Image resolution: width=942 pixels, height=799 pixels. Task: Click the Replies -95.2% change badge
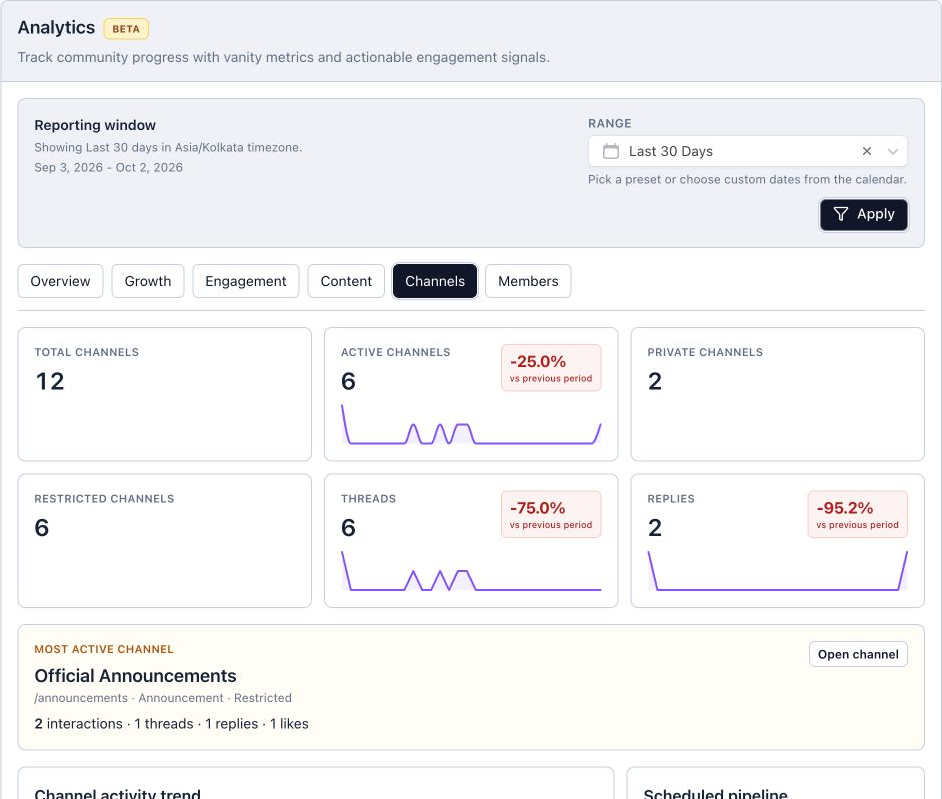coord(857,514)
